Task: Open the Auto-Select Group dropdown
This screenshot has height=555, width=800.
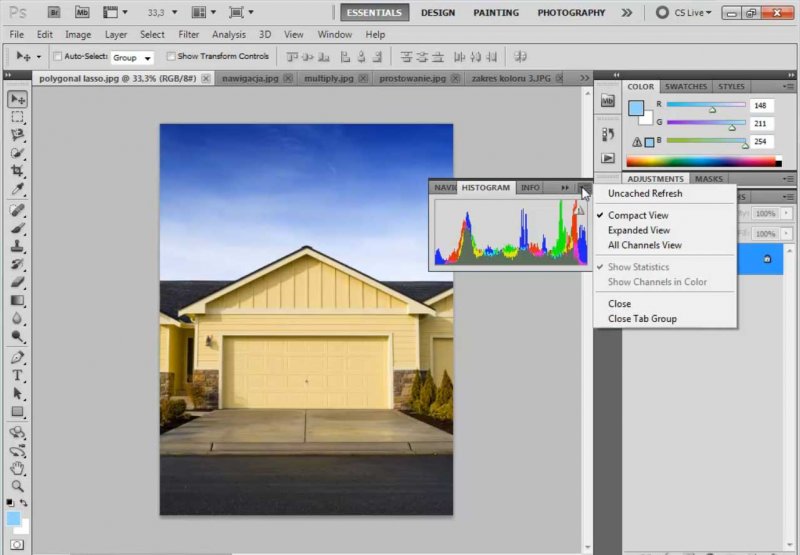Action: tap(132, 58)
